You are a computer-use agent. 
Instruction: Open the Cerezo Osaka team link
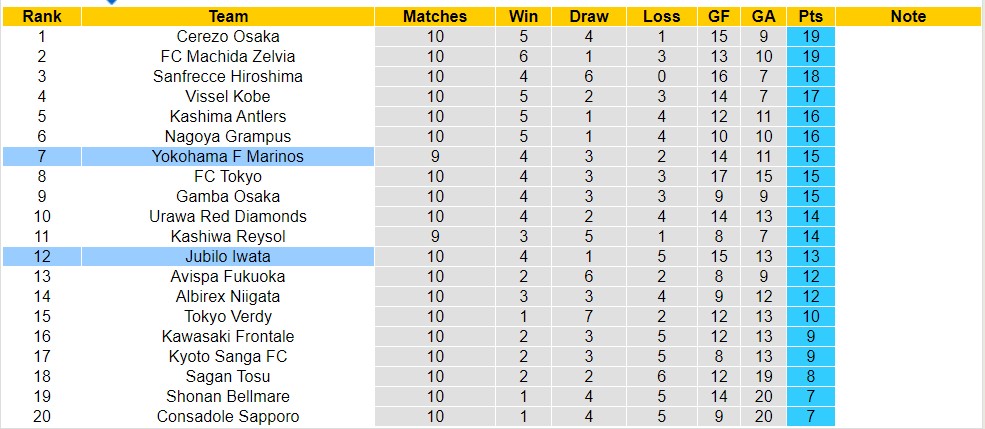click(x=228, y=36)
